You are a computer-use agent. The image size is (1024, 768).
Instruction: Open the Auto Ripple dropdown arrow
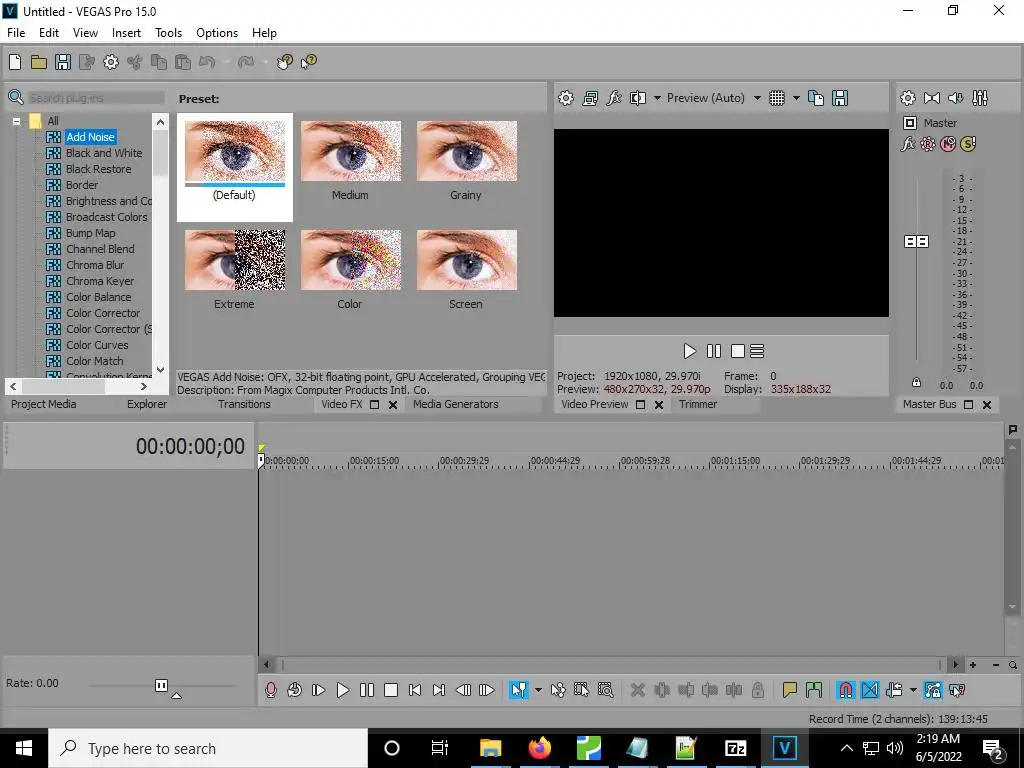click(x=913, y=690)
